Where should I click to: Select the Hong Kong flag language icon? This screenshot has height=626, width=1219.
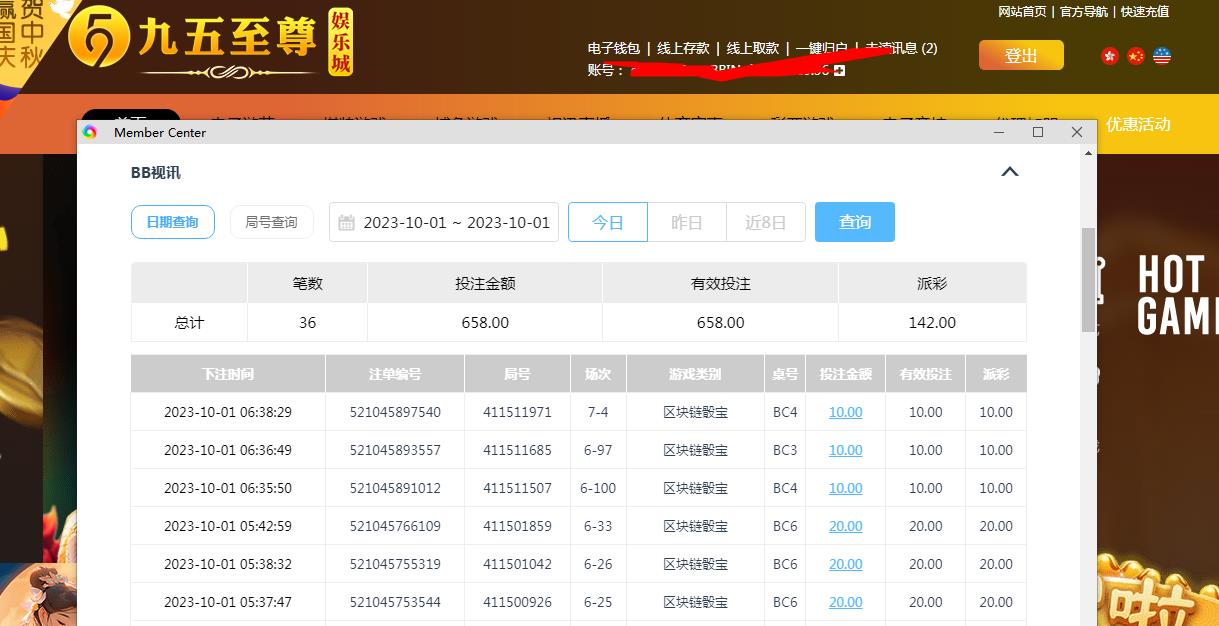tap(1109, 56)
